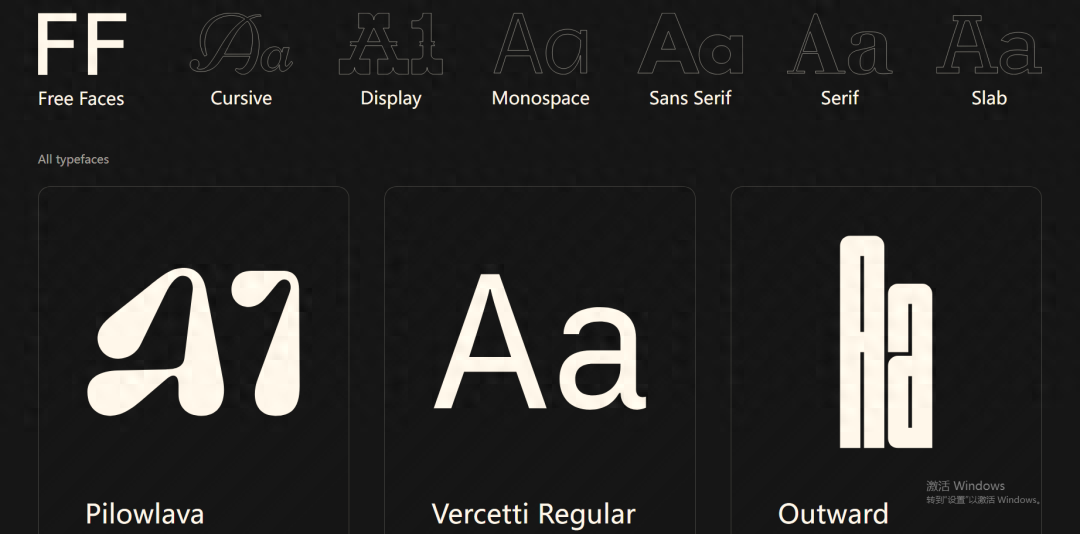Image resolution: width=1080 pixels, height=534 pixels.
Task: Show fonts under the Serif label
Action: [x=840, y=98]
